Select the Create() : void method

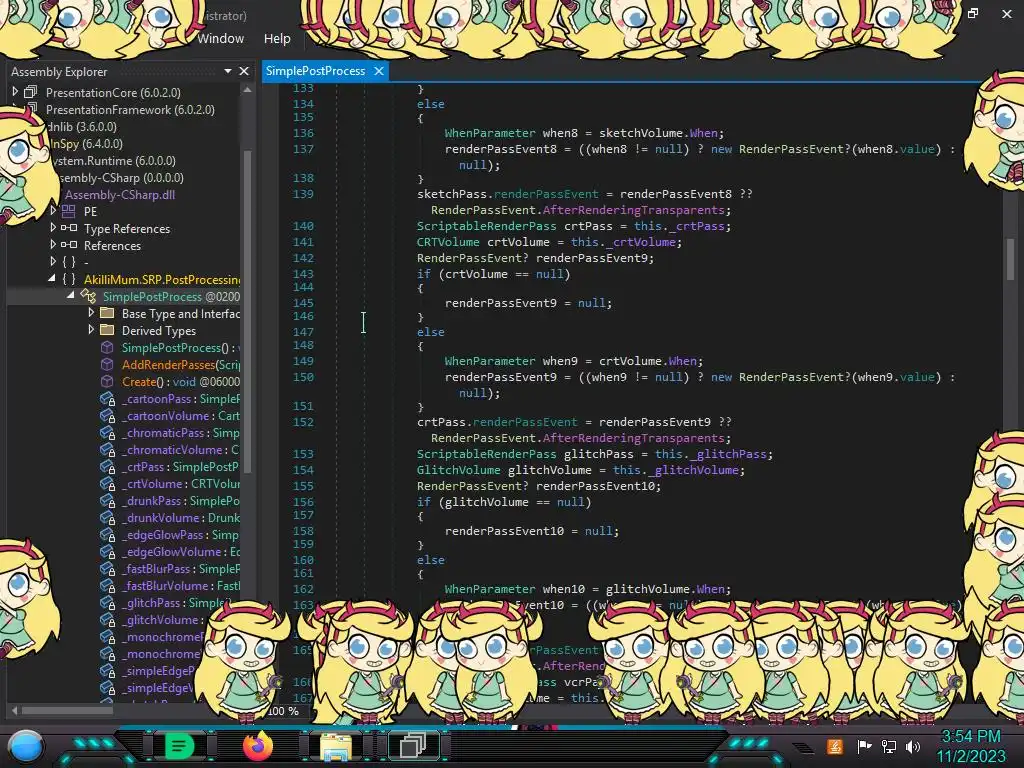[181, 381]
